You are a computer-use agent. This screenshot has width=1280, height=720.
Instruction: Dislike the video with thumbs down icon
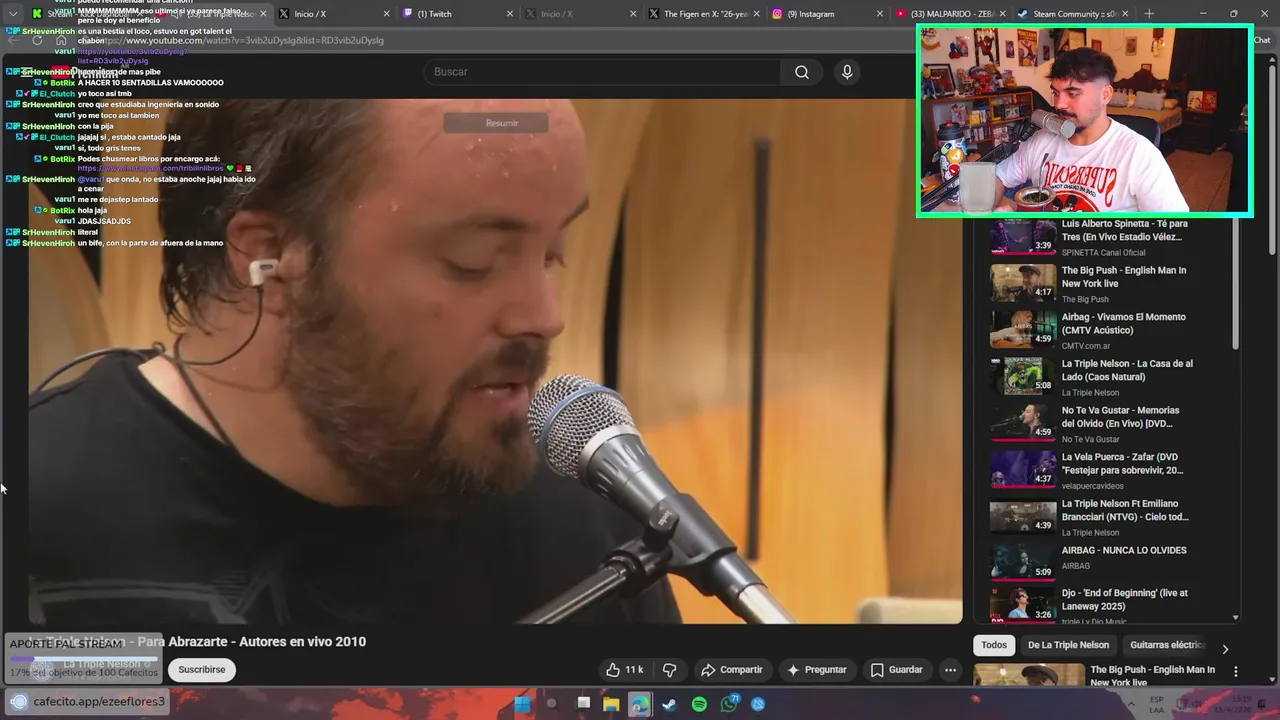click(x=670, y=670)
